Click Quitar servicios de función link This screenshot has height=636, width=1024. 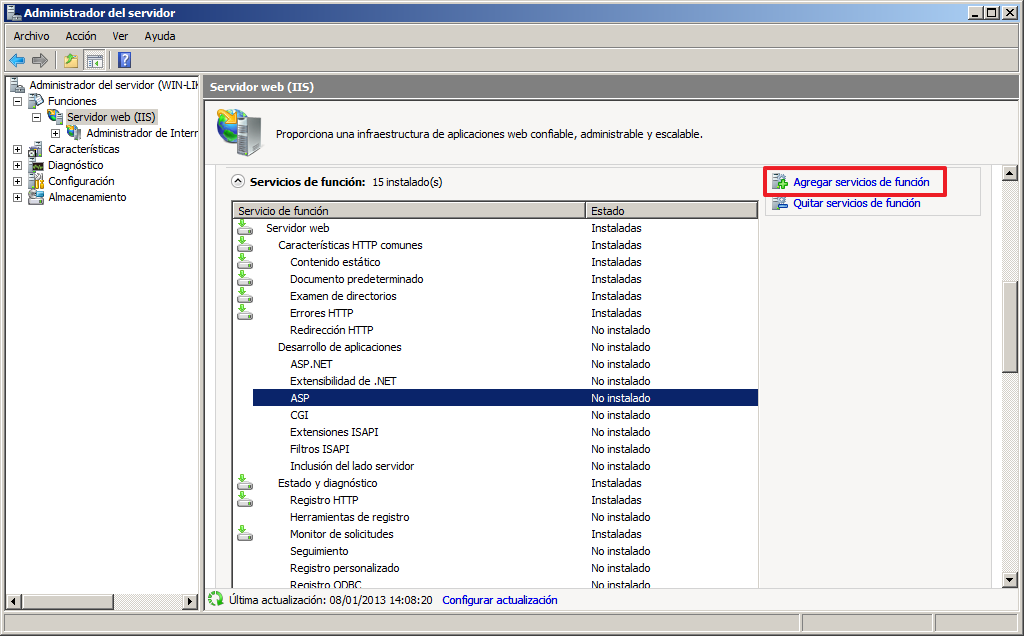coord(856,203)
